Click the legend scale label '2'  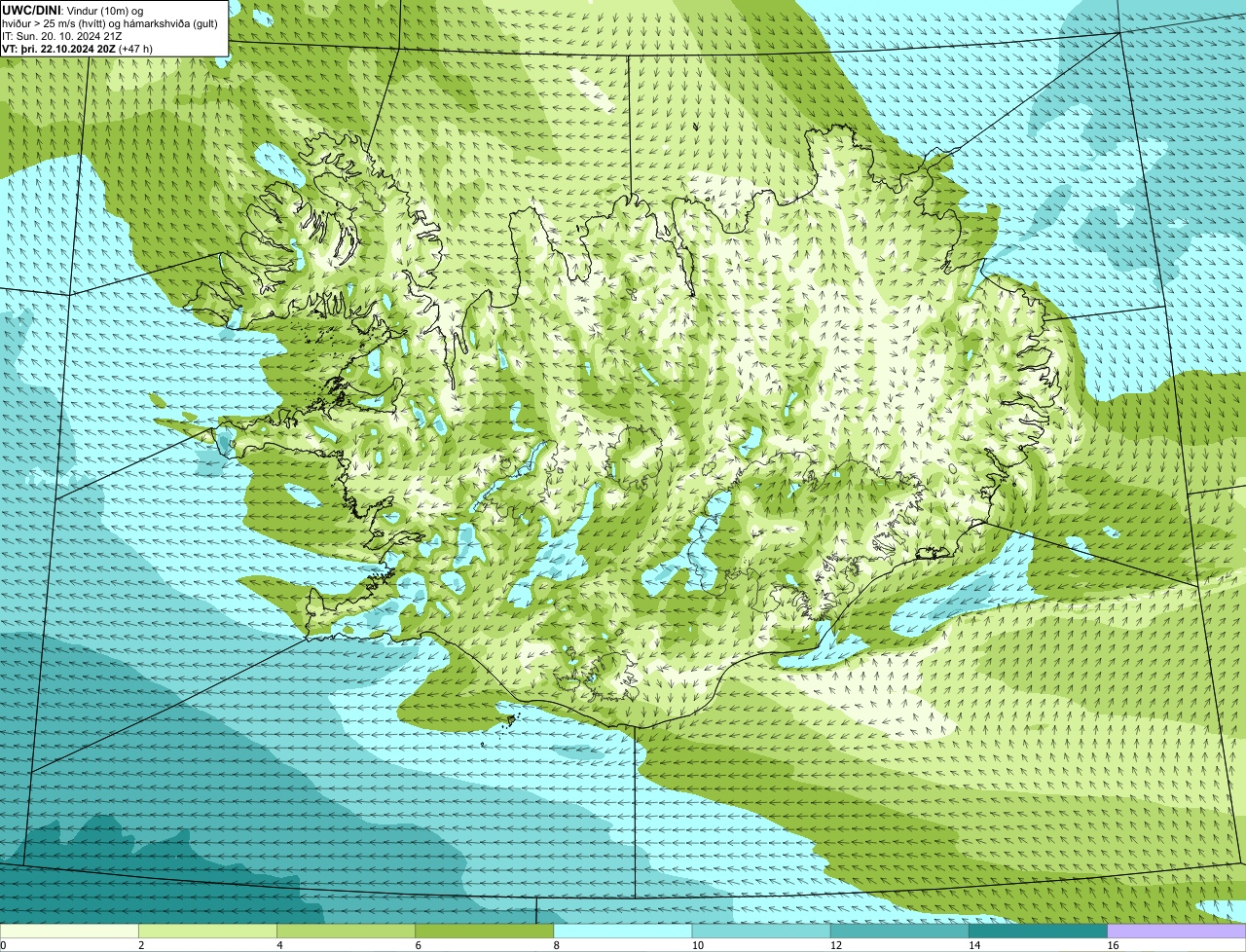141,945
